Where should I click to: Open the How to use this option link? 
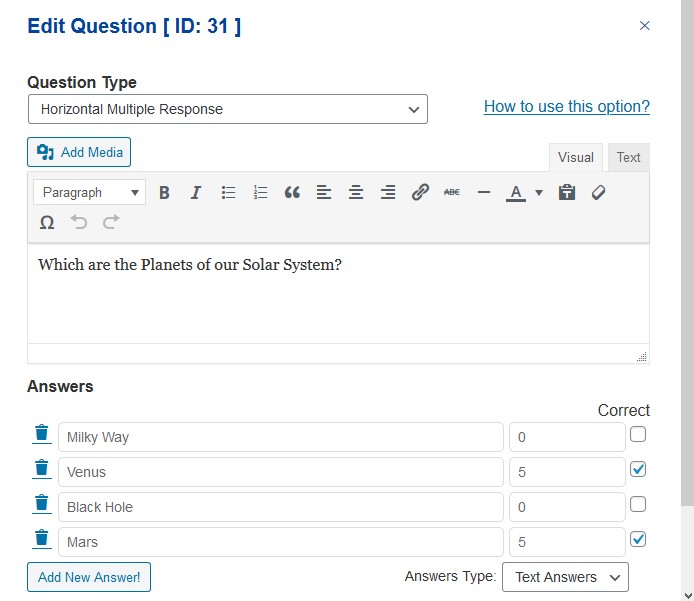click(567, 107)
